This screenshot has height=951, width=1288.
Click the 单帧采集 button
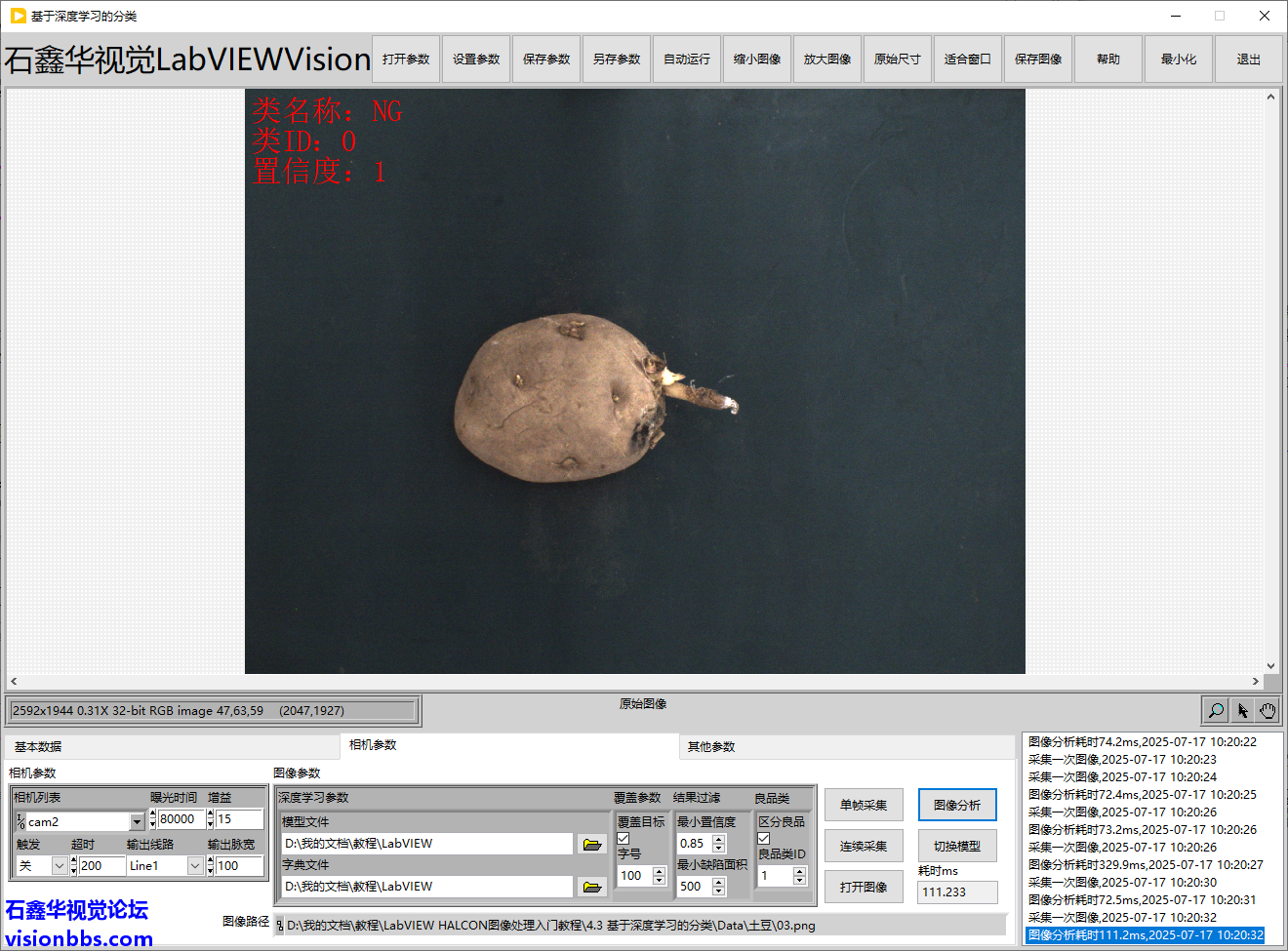[x=863, y=805]
